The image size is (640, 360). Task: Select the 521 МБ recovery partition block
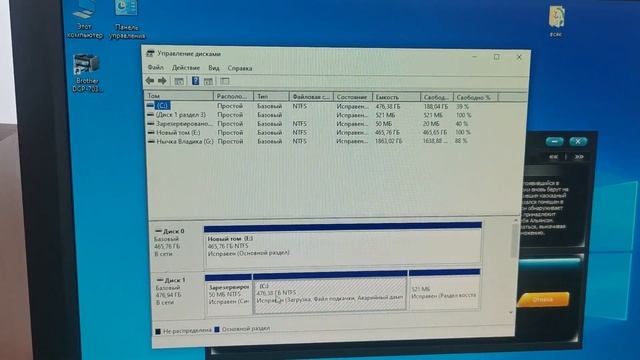[444, 289]
